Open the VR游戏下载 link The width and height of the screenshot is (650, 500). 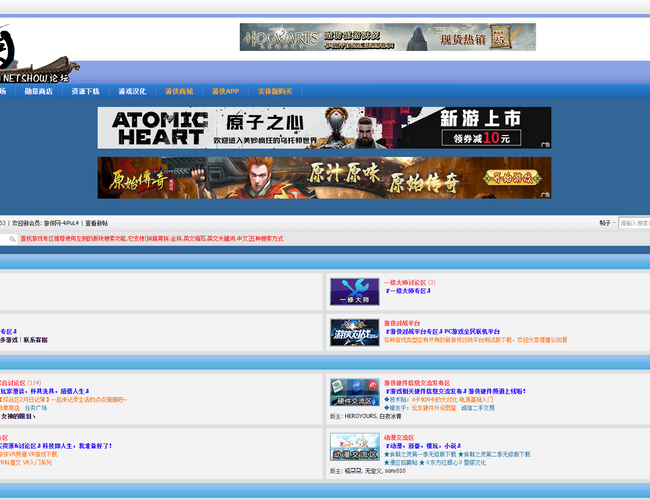coord(43,454)
